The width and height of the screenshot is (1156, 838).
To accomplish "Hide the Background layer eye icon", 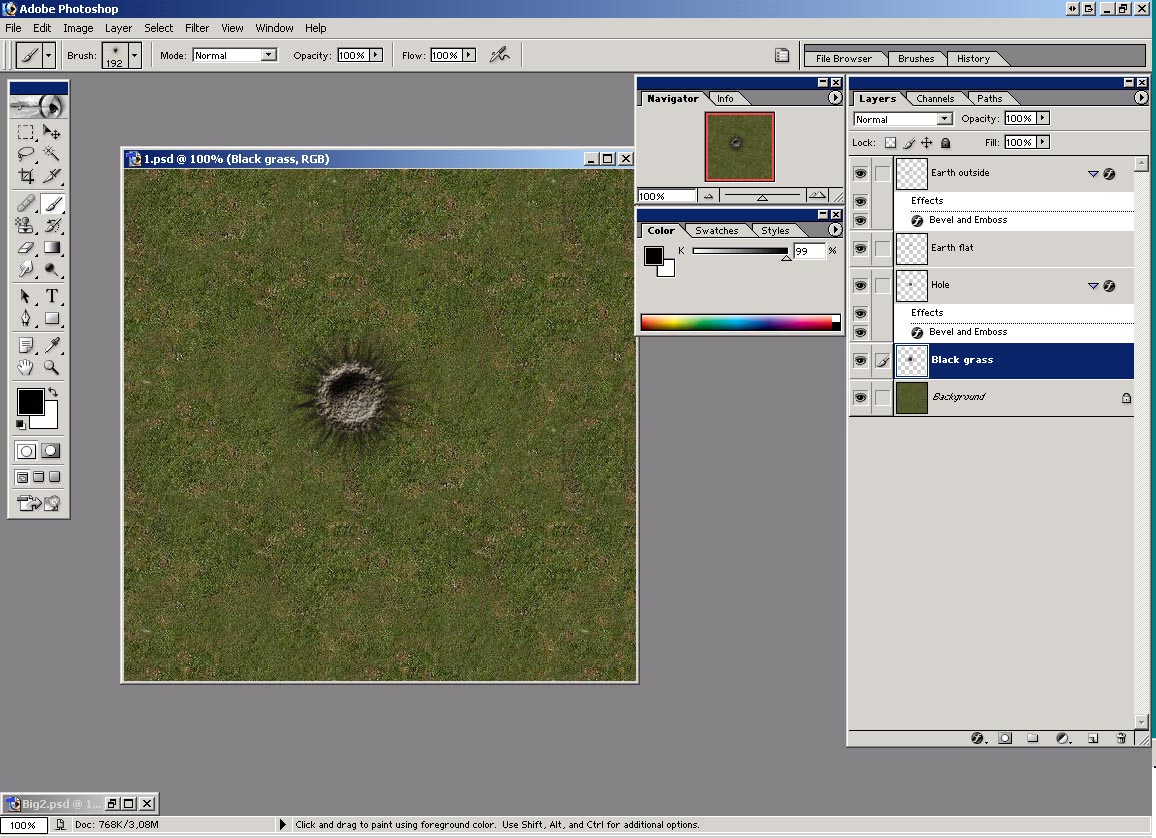I will pos(860,397).
